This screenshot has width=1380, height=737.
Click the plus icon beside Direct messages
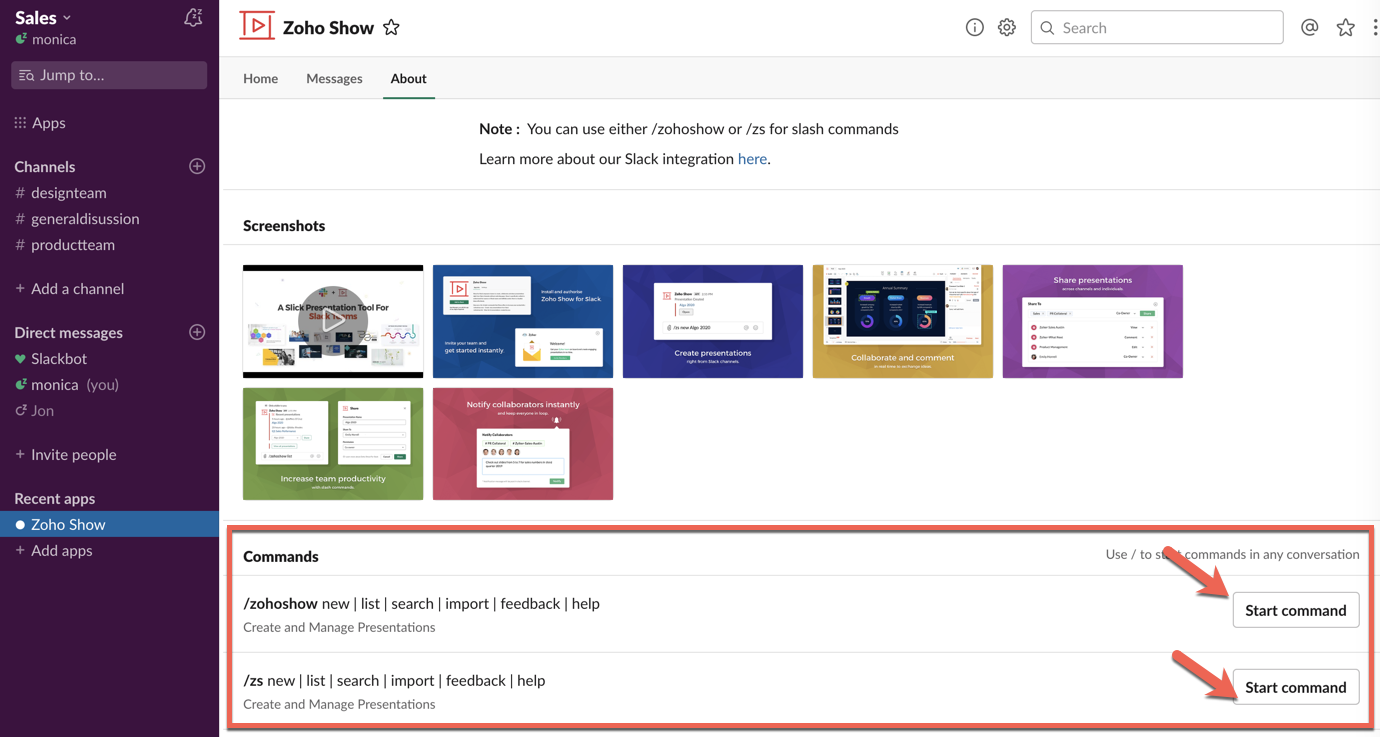(197, 332)
